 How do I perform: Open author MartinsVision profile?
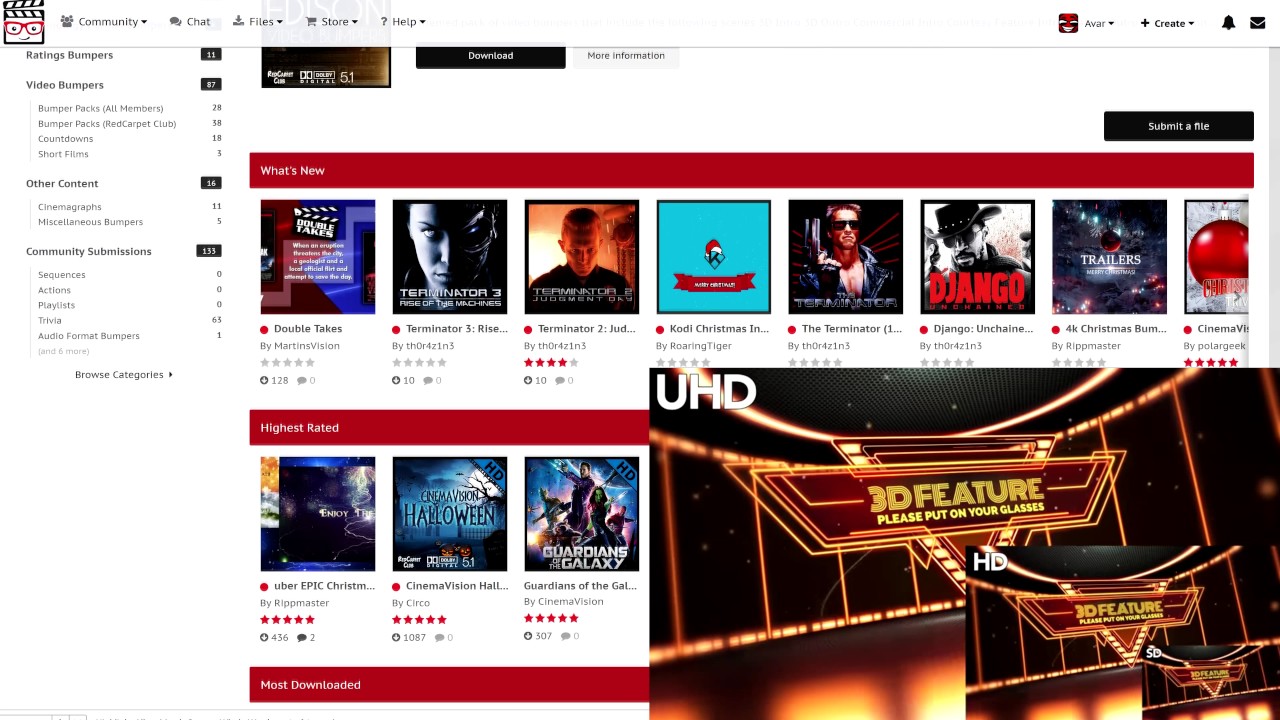coord(307,346)
